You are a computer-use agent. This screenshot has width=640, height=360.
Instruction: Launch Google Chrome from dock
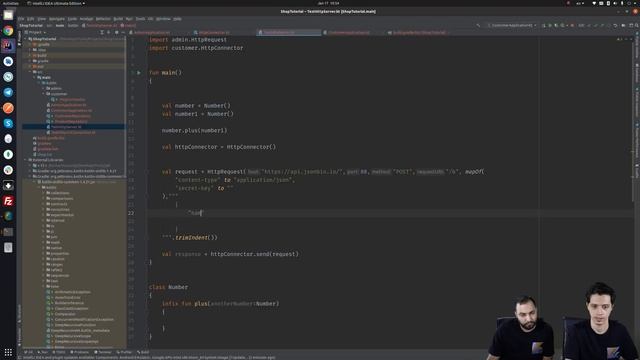click(8, 31)
